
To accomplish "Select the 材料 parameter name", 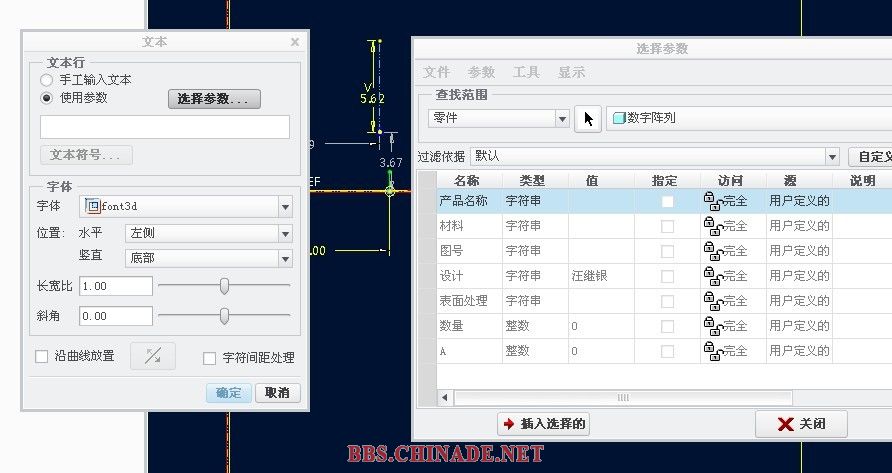I will tap(452, 226).
